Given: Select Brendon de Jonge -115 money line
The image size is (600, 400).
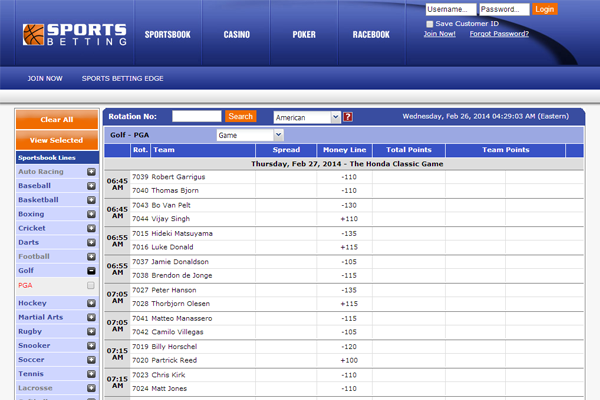Looking at the screenshot, I should pyautogui.click(x=349, y=276).
